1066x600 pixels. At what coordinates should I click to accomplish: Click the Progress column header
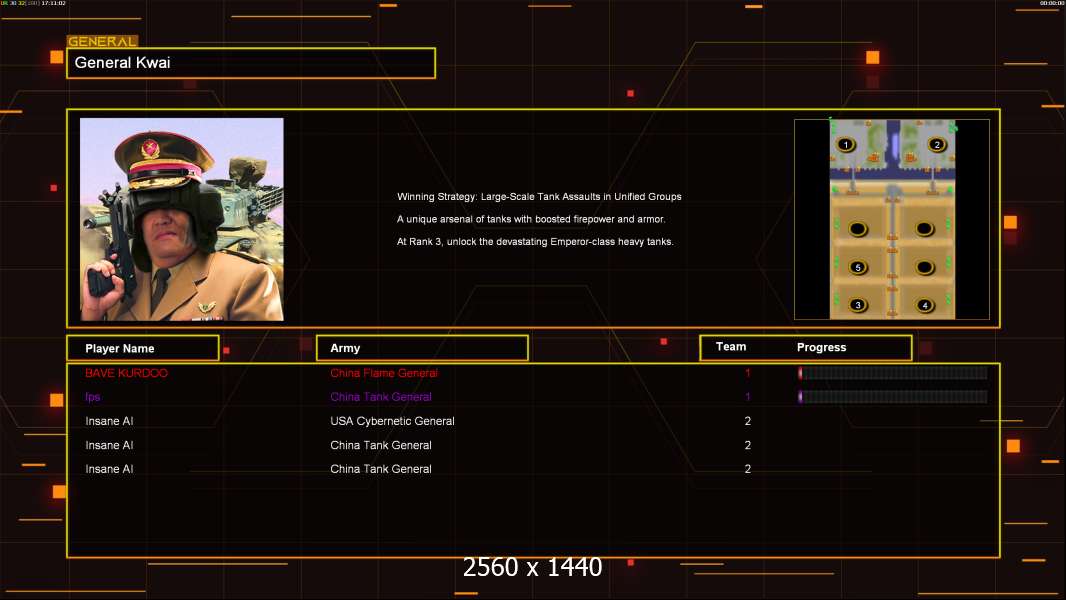click(x=821, y=347)
